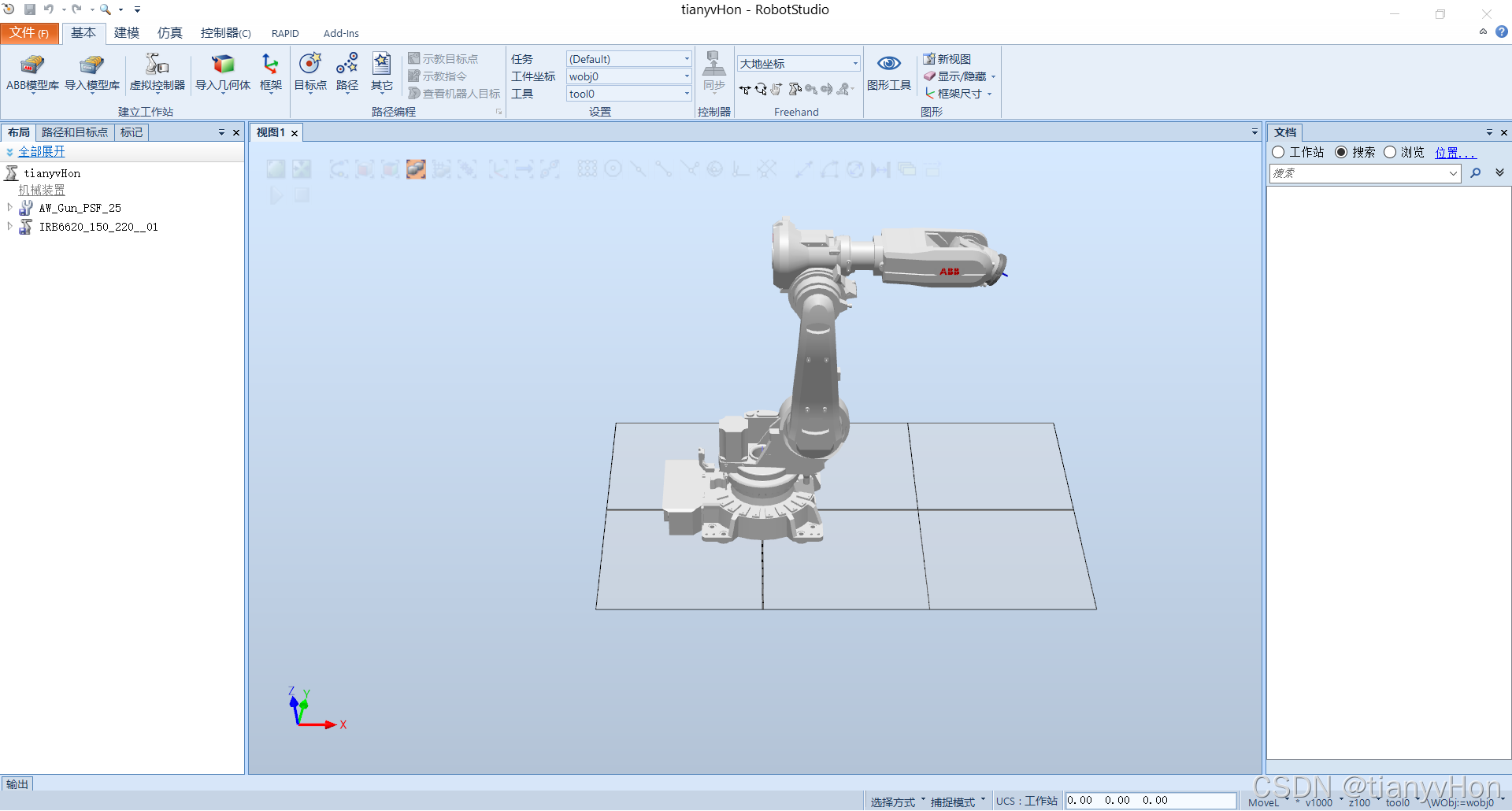The height and width of the screenshot is (811, 1512).
Task: Open the 文件 file menu
Action: tap(29, 33)
